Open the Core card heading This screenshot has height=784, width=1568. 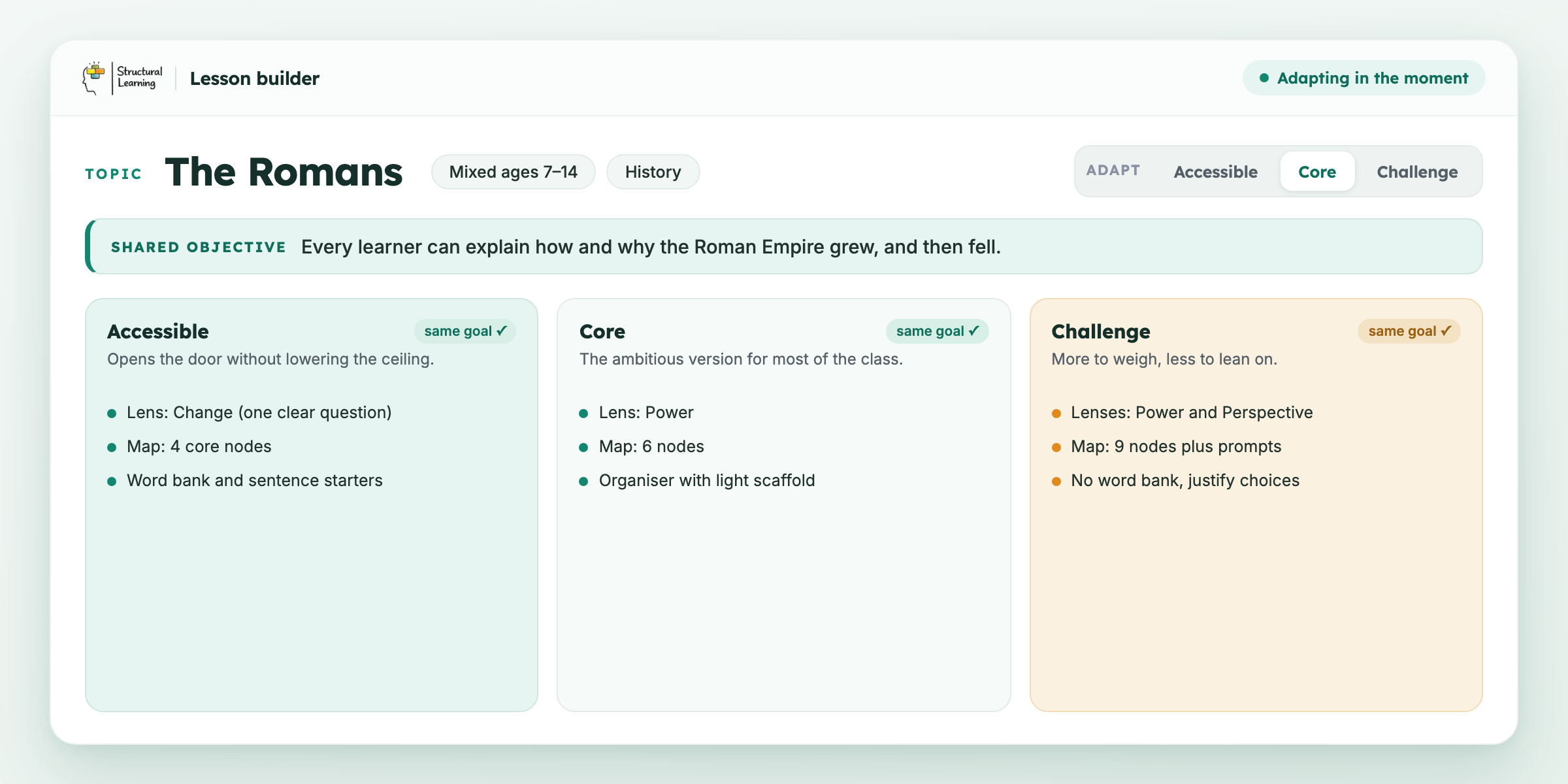pos(602,331)
